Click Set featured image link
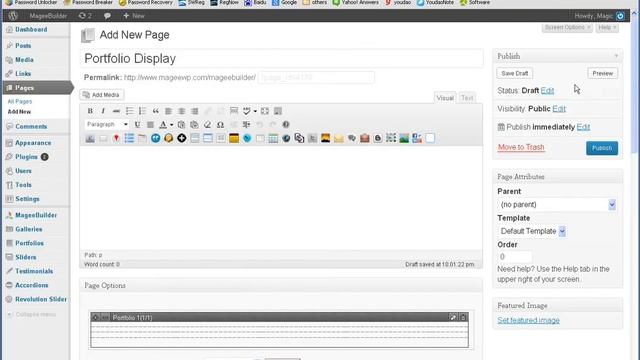Image resolution: width=640 pixels, height=360 pixels. (528, 320)
